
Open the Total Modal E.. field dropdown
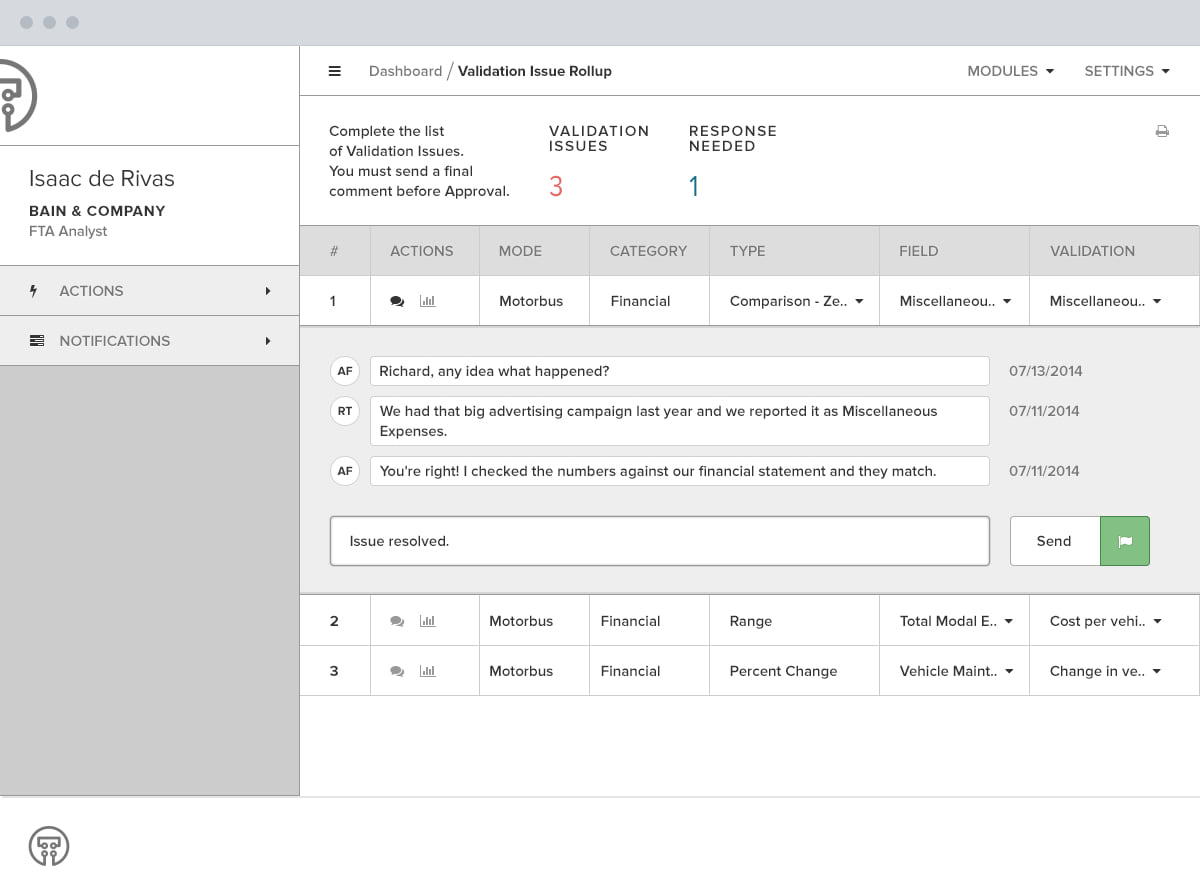coord(956,621)
